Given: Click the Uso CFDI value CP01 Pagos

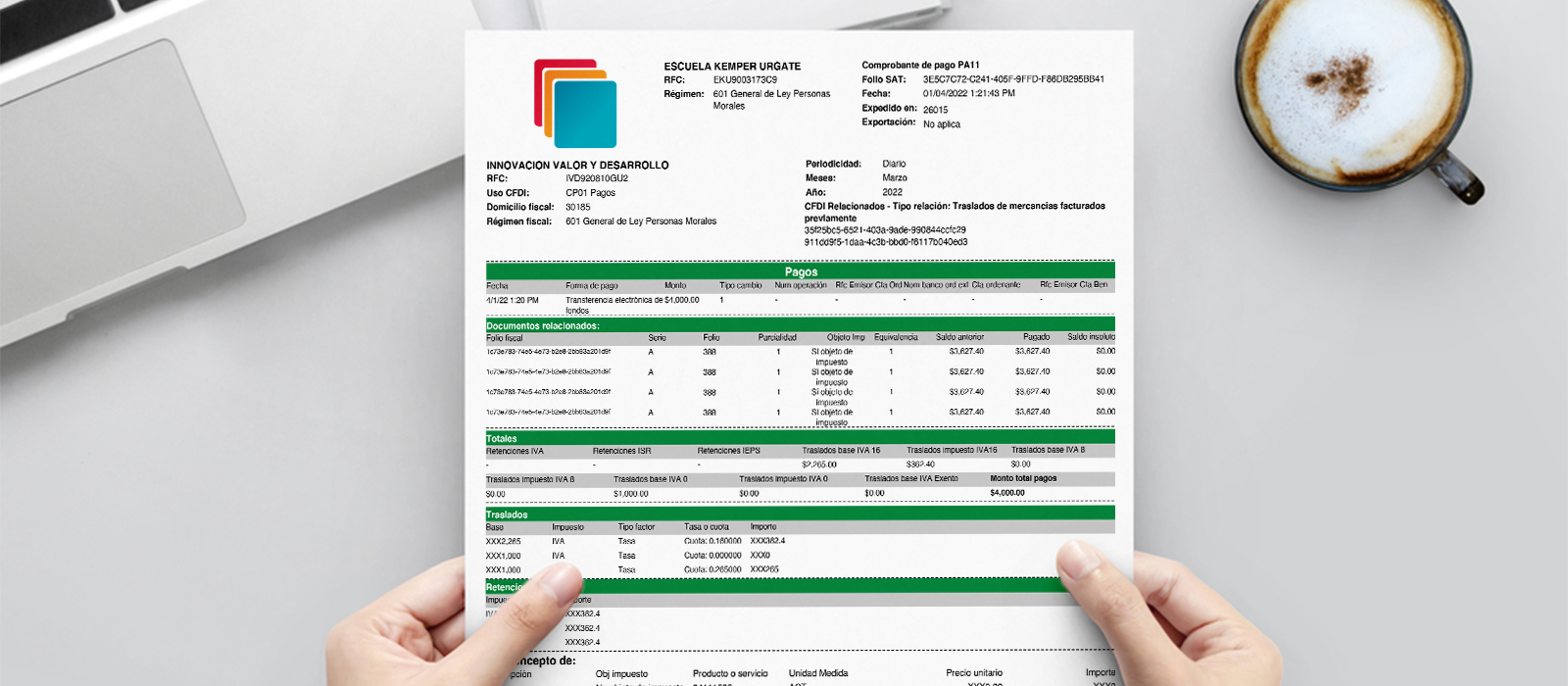Looking at the screenshot, I should pos(590,193).
